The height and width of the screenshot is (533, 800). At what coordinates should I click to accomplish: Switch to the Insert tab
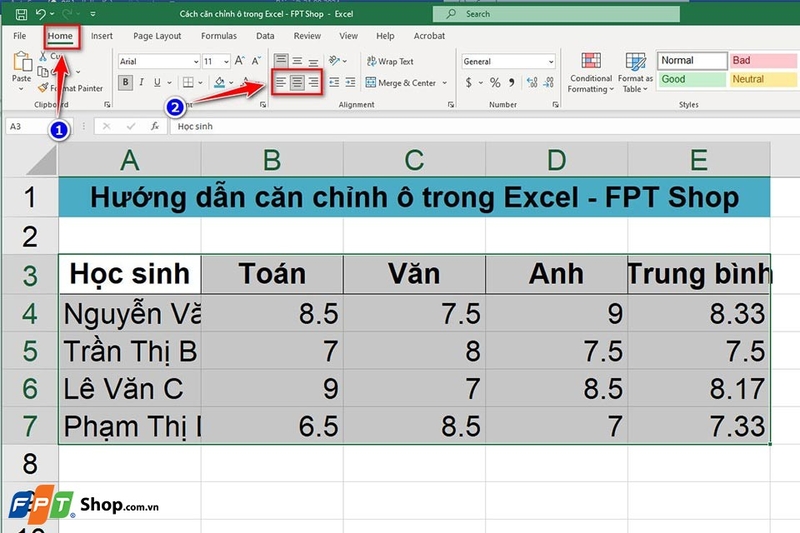click(102, 36)
